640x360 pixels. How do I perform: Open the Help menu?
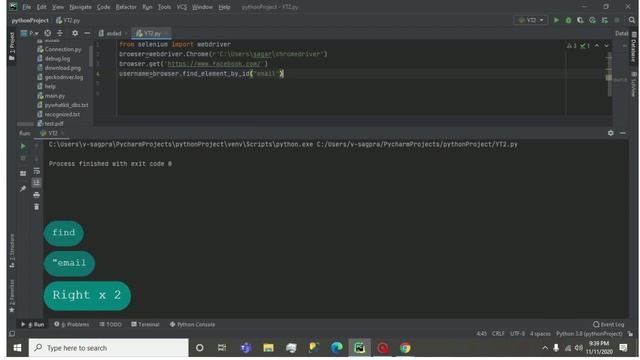click(224, 7)
